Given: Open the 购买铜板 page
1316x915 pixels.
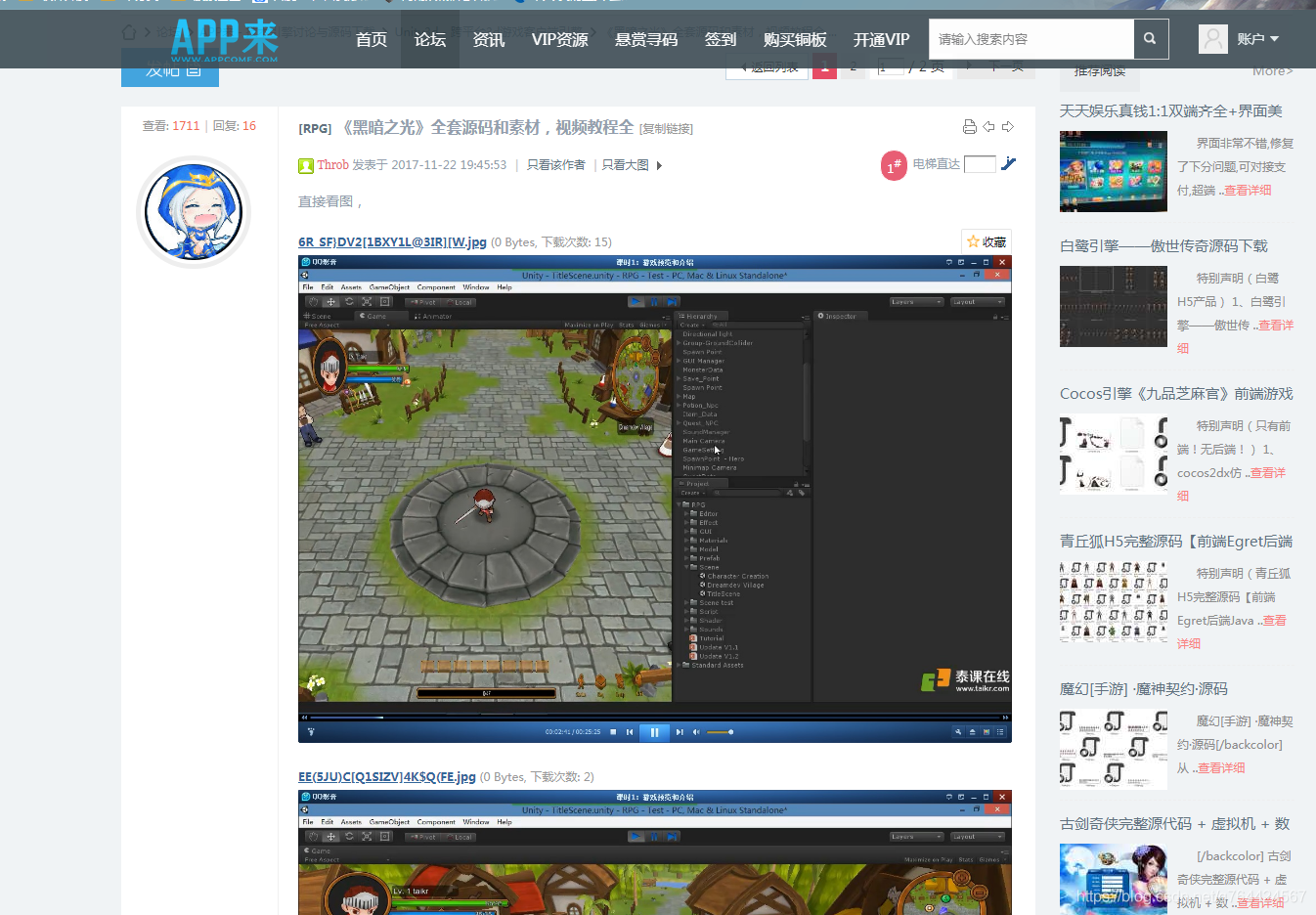Looking at the screenshot, I should pyautogui.click(x=795, y=39).
